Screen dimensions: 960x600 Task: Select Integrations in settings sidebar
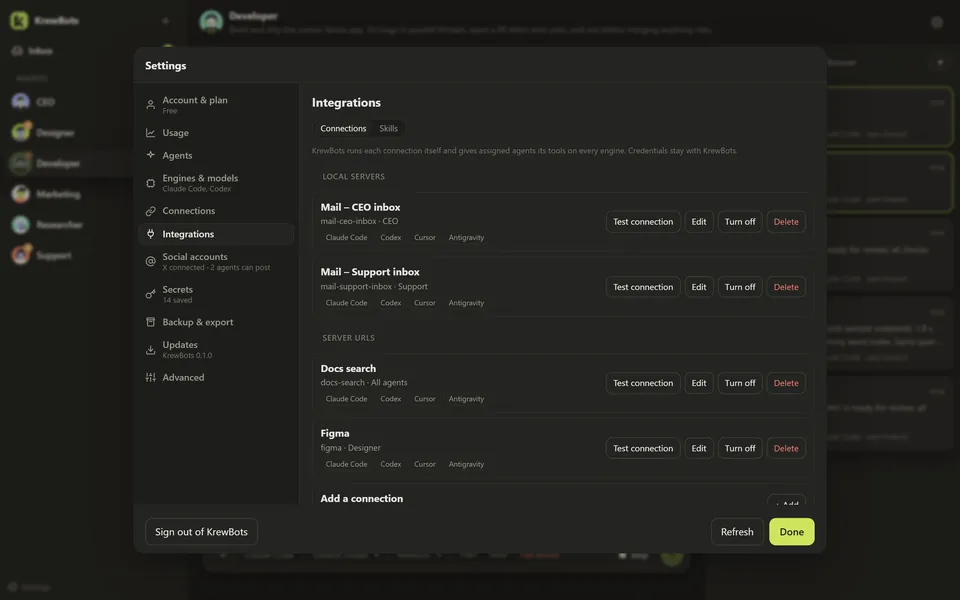point(216,234)
